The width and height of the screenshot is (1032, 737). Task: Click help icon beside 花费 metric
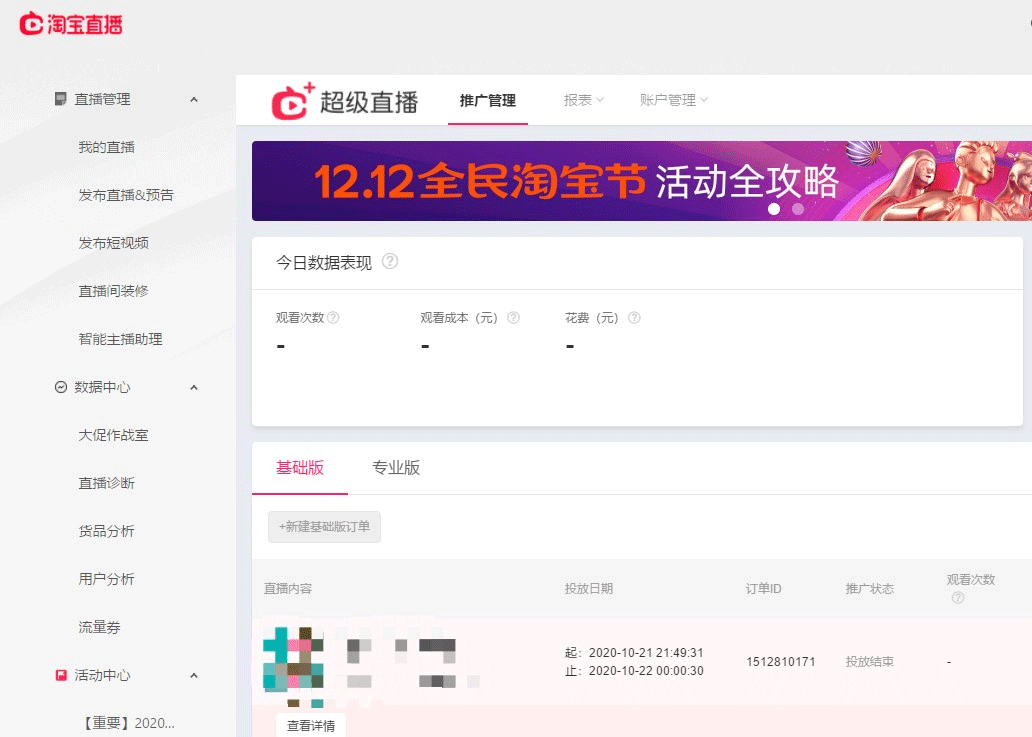[633, 318]
